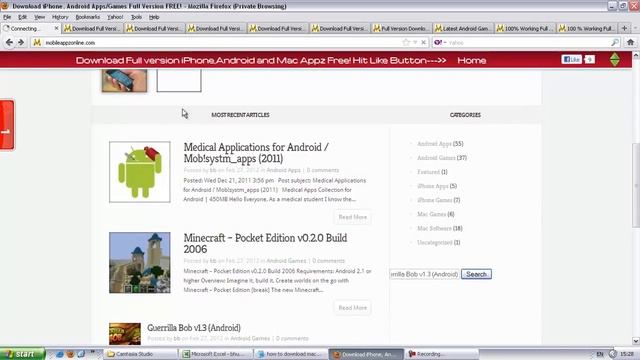Image resolution: width=640 pixels, height=360 pixels.
Task: Click the address bar URL field
Action: click(x=220, y=42)
